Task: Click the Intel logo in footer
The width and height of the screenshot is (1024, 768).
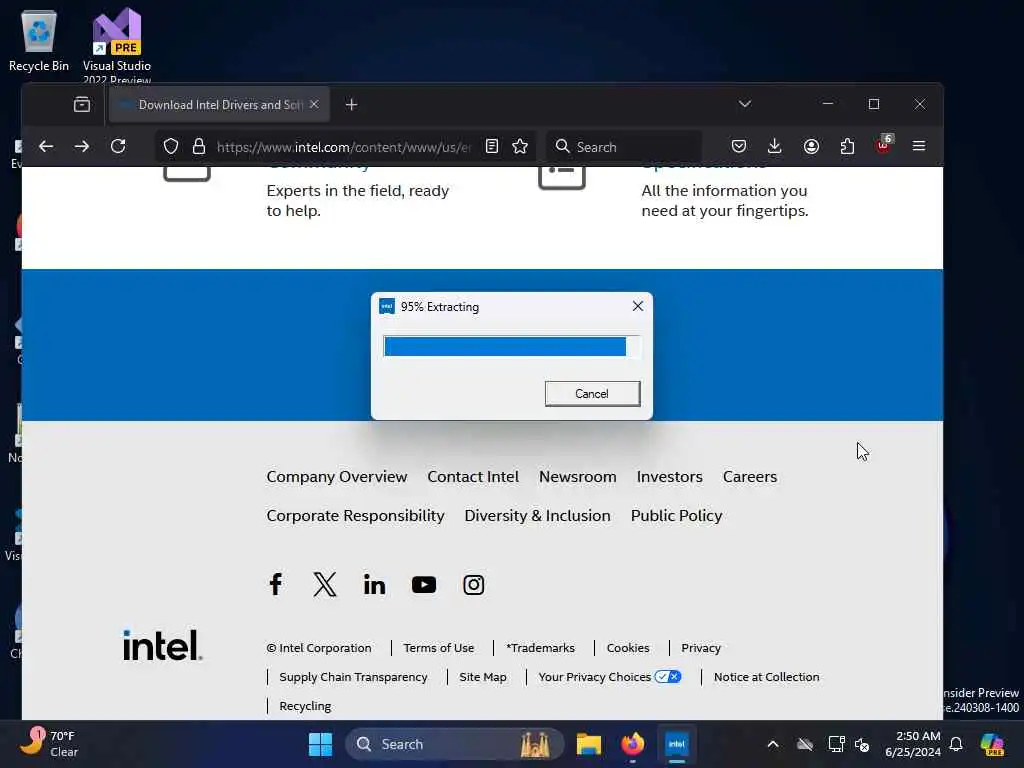Action: tap(162, 645)
